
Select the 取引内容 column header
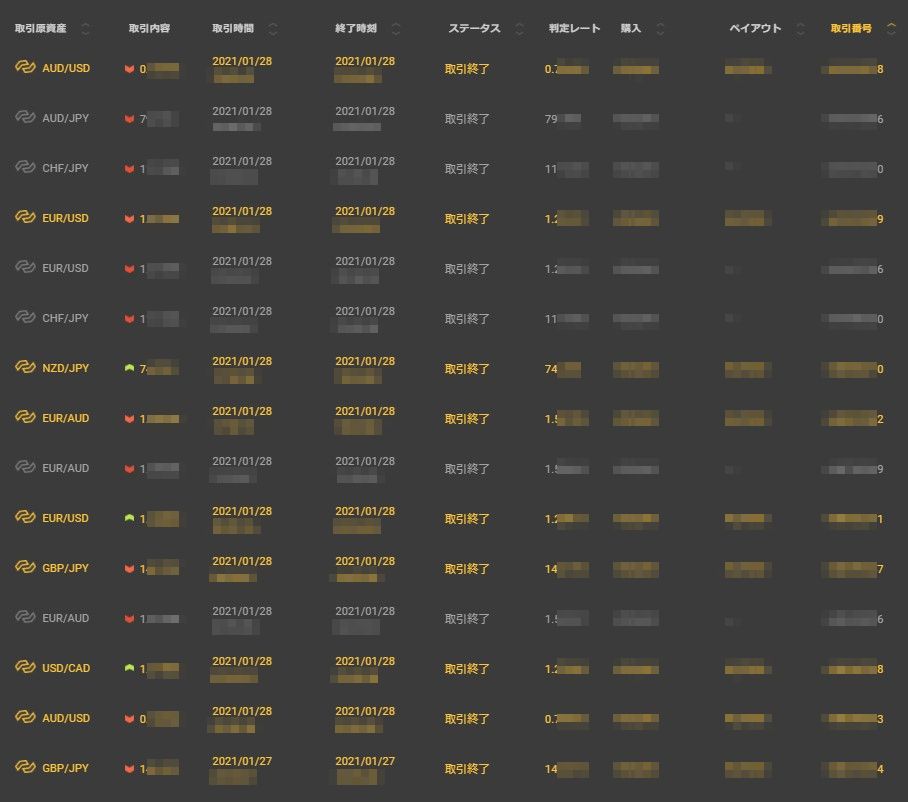point(149,29)
